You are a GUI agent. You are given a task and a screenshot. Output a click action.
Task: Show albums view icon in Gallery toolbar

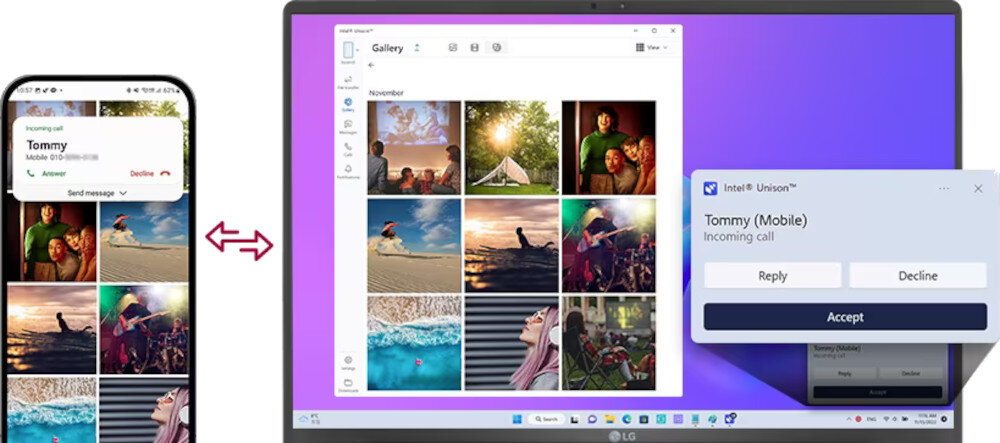497,48
